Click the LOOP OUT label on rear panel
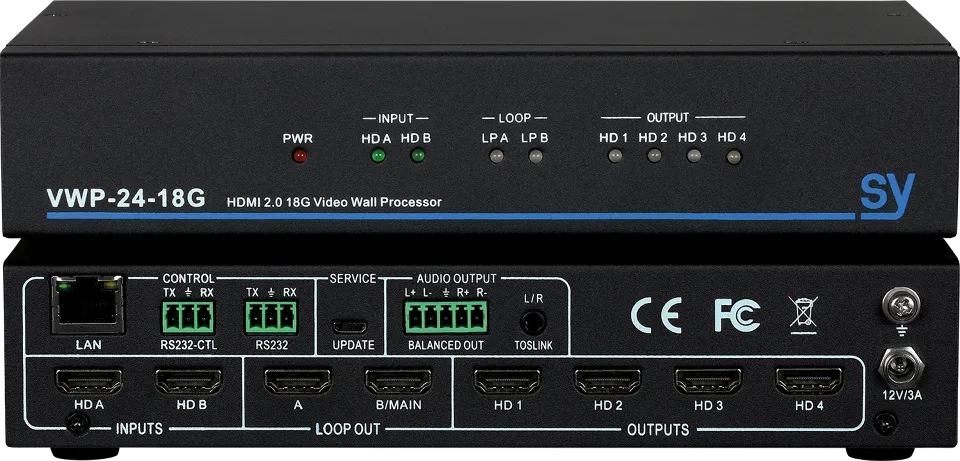This screenshot has width=960, height=461. tap(348, 429)
